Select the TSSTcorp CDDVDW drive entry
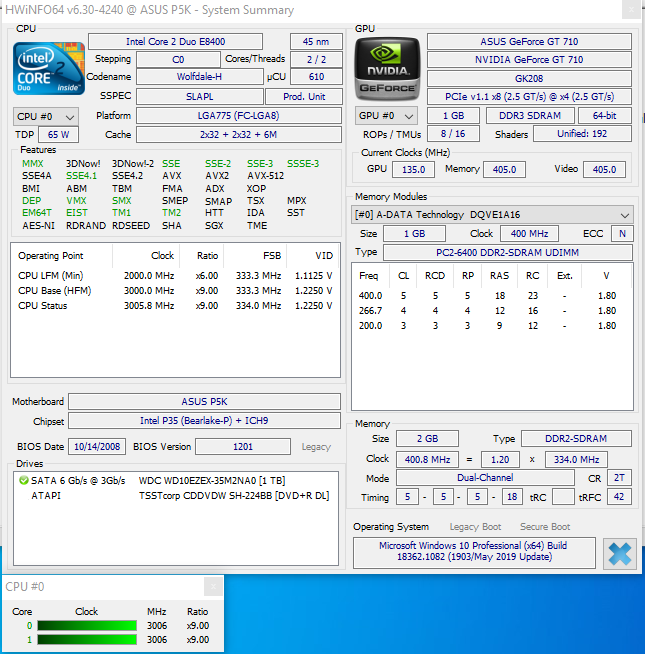The image size is (645, 654). click(233, 495)
